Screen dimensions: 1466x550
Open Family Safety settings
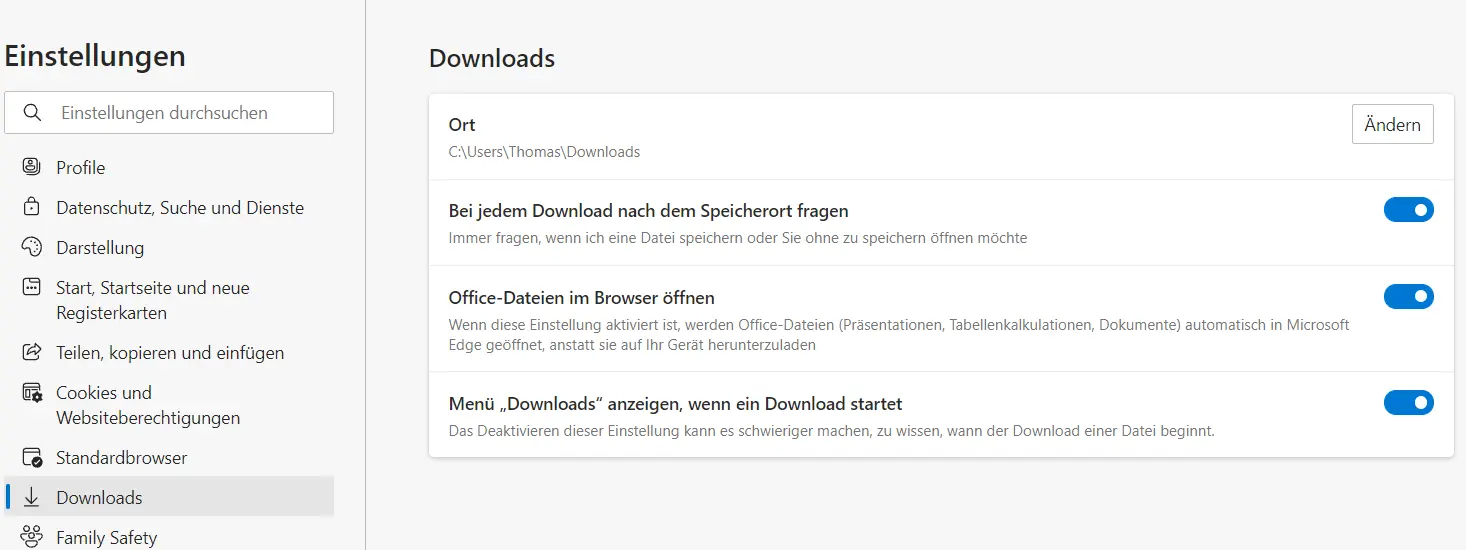(107, 538)
